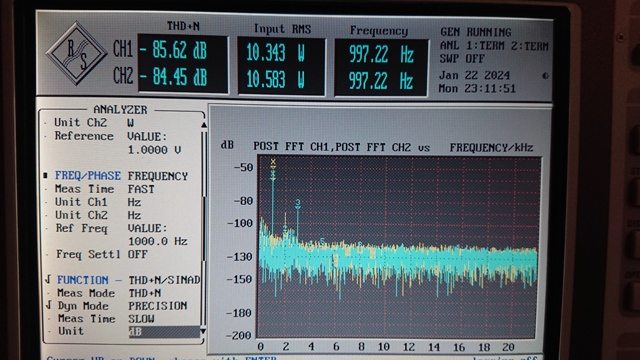Toggle the Meas Time FAST option
This screenshot has width=640, height=360.
tap(141, 189)
